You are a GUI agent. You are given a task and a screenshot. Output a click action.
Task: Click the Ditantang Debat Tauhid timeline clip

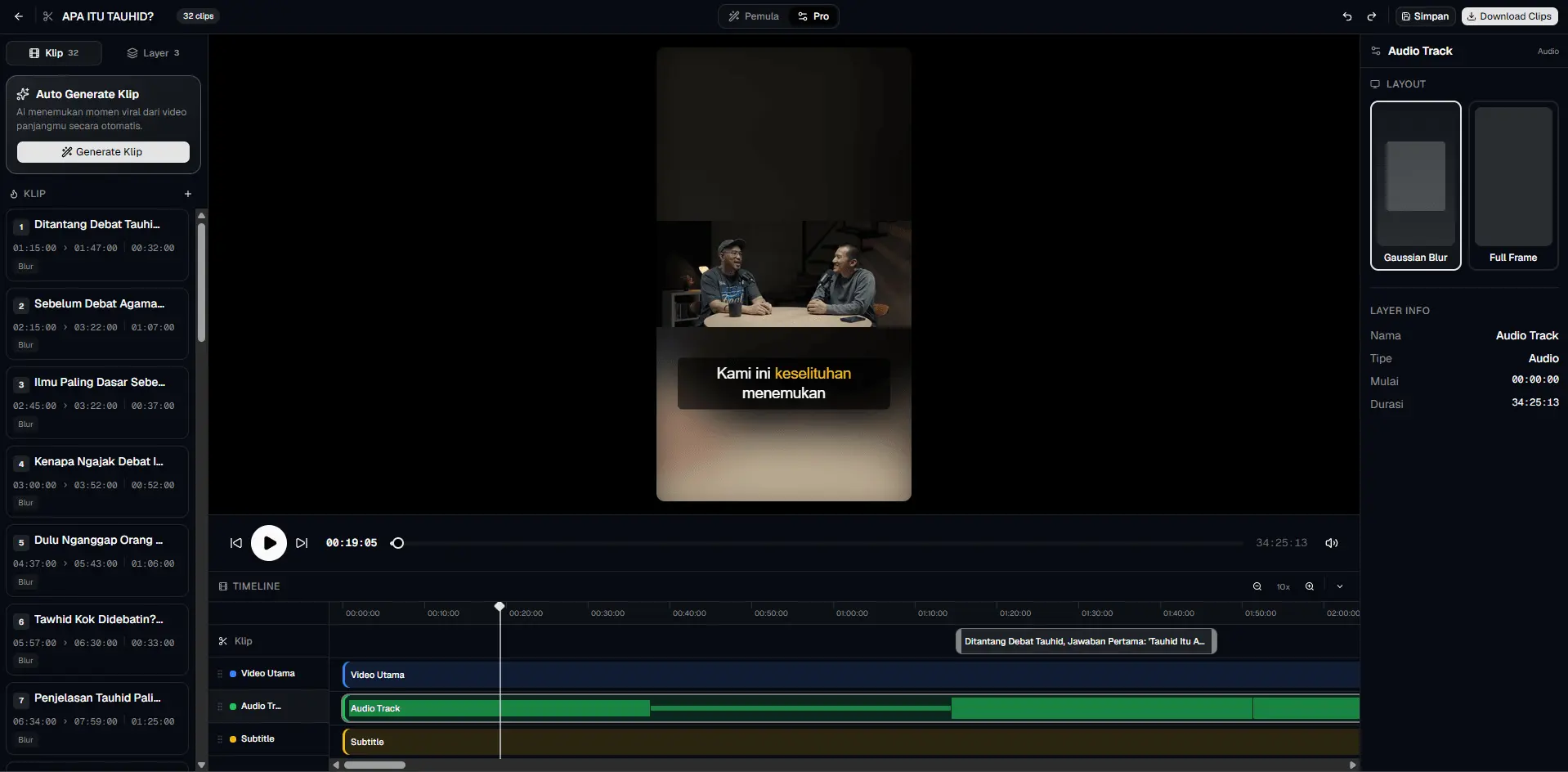[x=1086, y=641]
